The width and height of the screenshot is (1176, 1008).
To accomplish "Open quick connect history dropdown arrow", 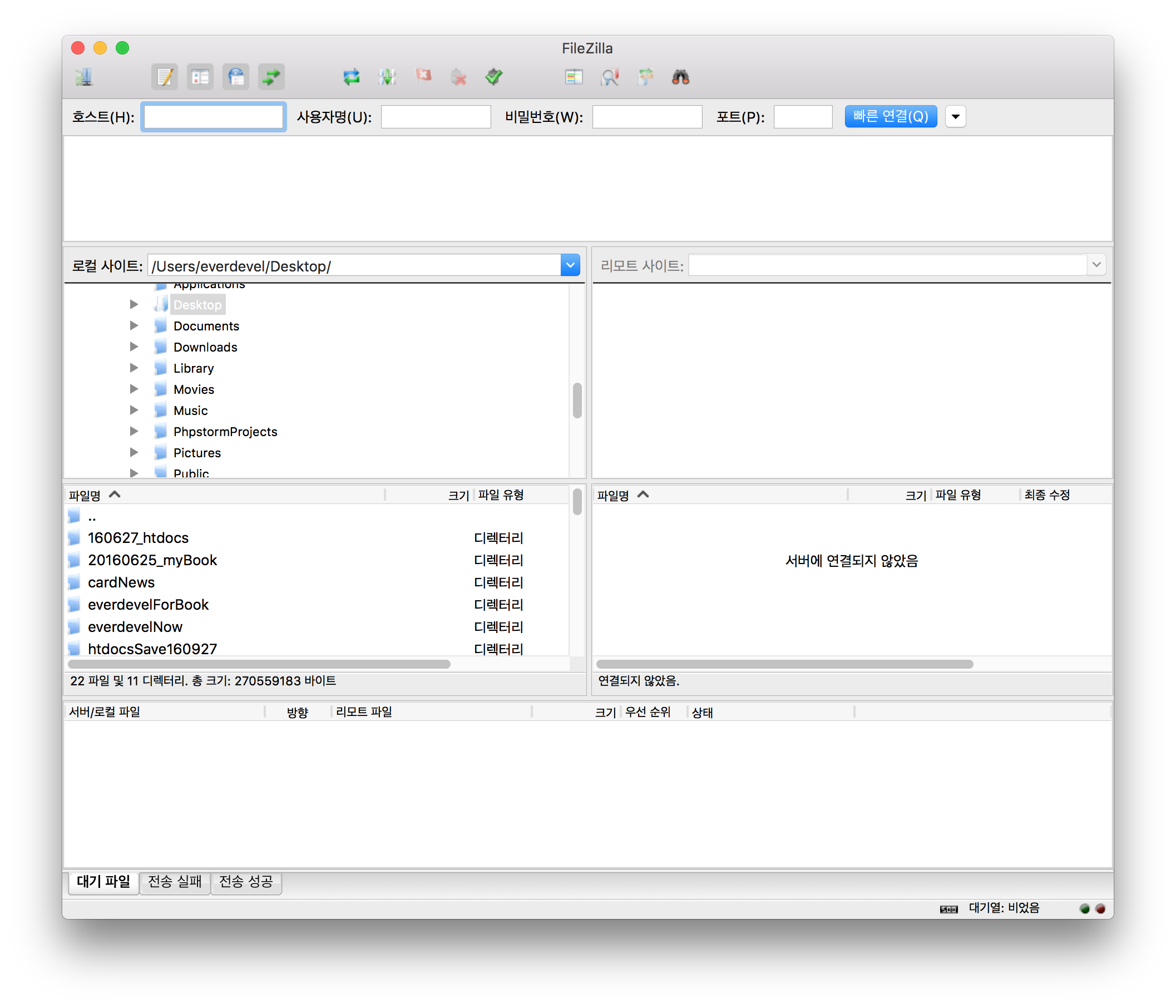I will (956, 117).
